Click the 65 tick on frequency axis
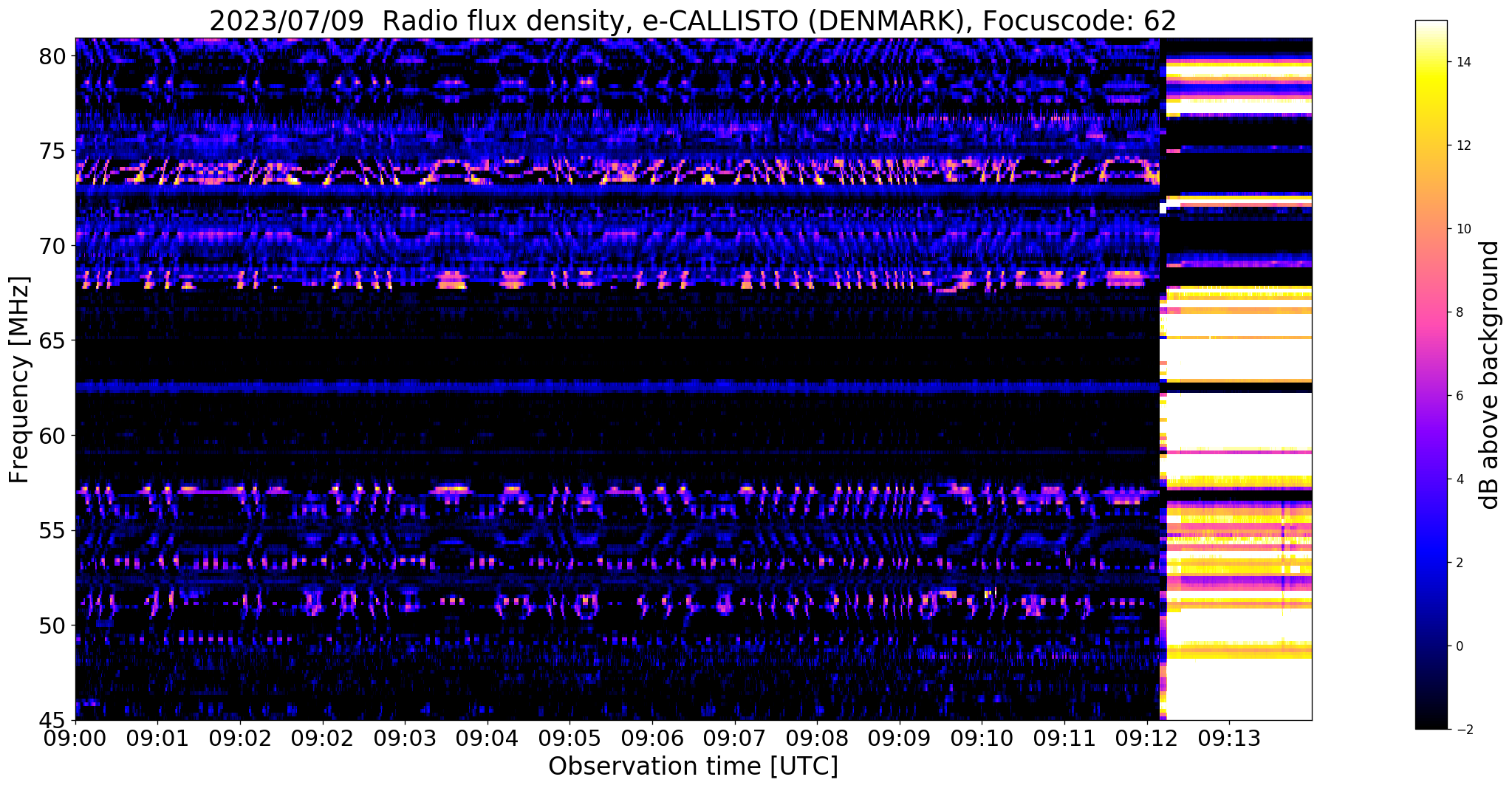1512x788 pixels. [54, 341]
